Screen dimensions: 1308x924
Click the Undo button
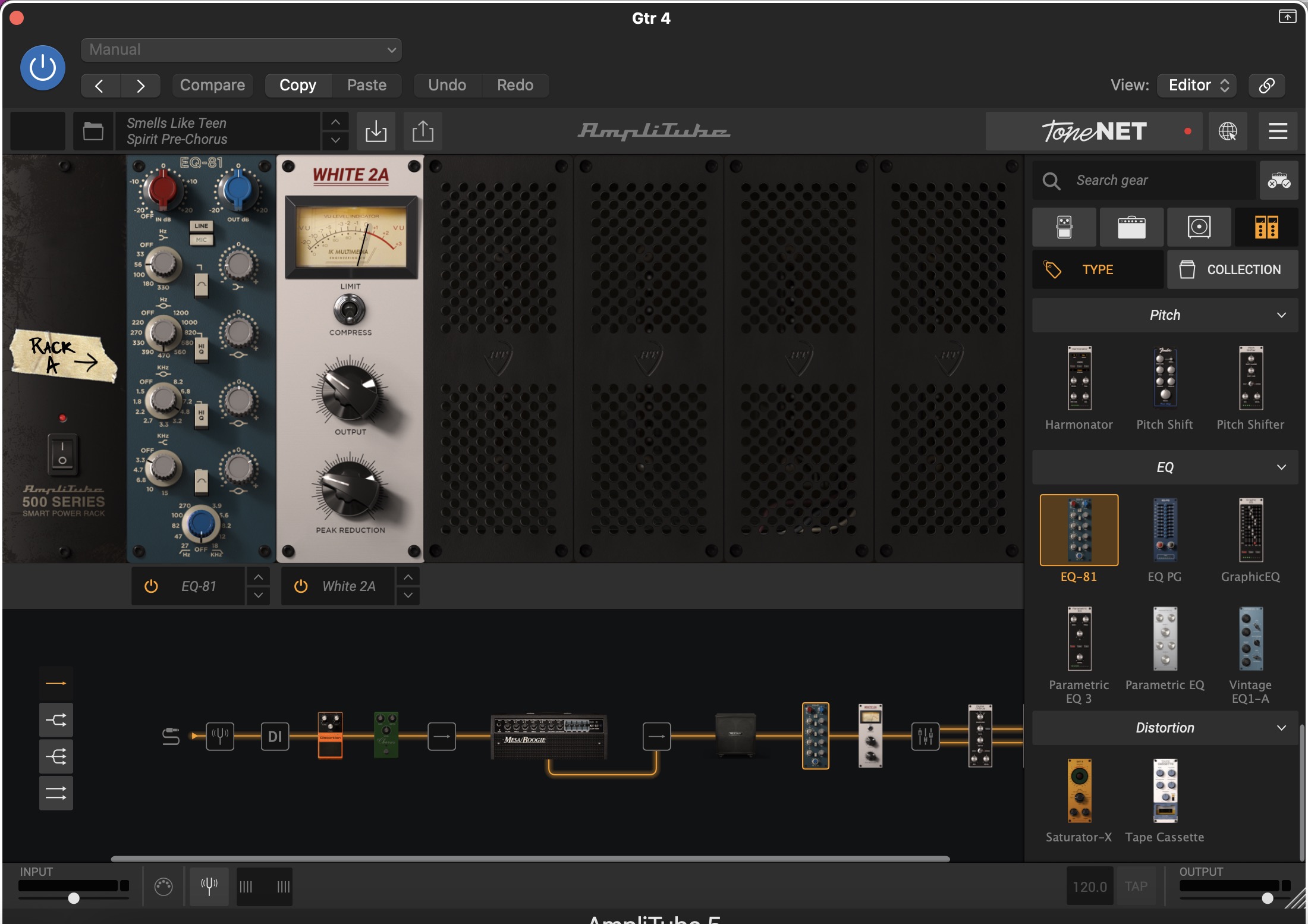(x=447, y=86)
